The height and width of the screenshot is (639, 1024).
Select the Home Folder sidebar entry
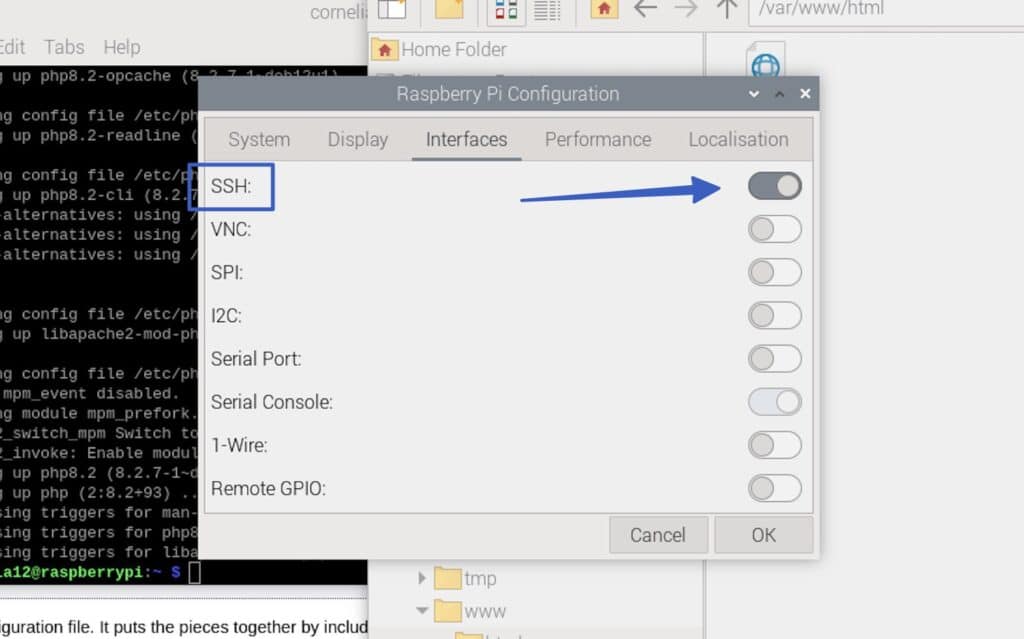(451, 49)
